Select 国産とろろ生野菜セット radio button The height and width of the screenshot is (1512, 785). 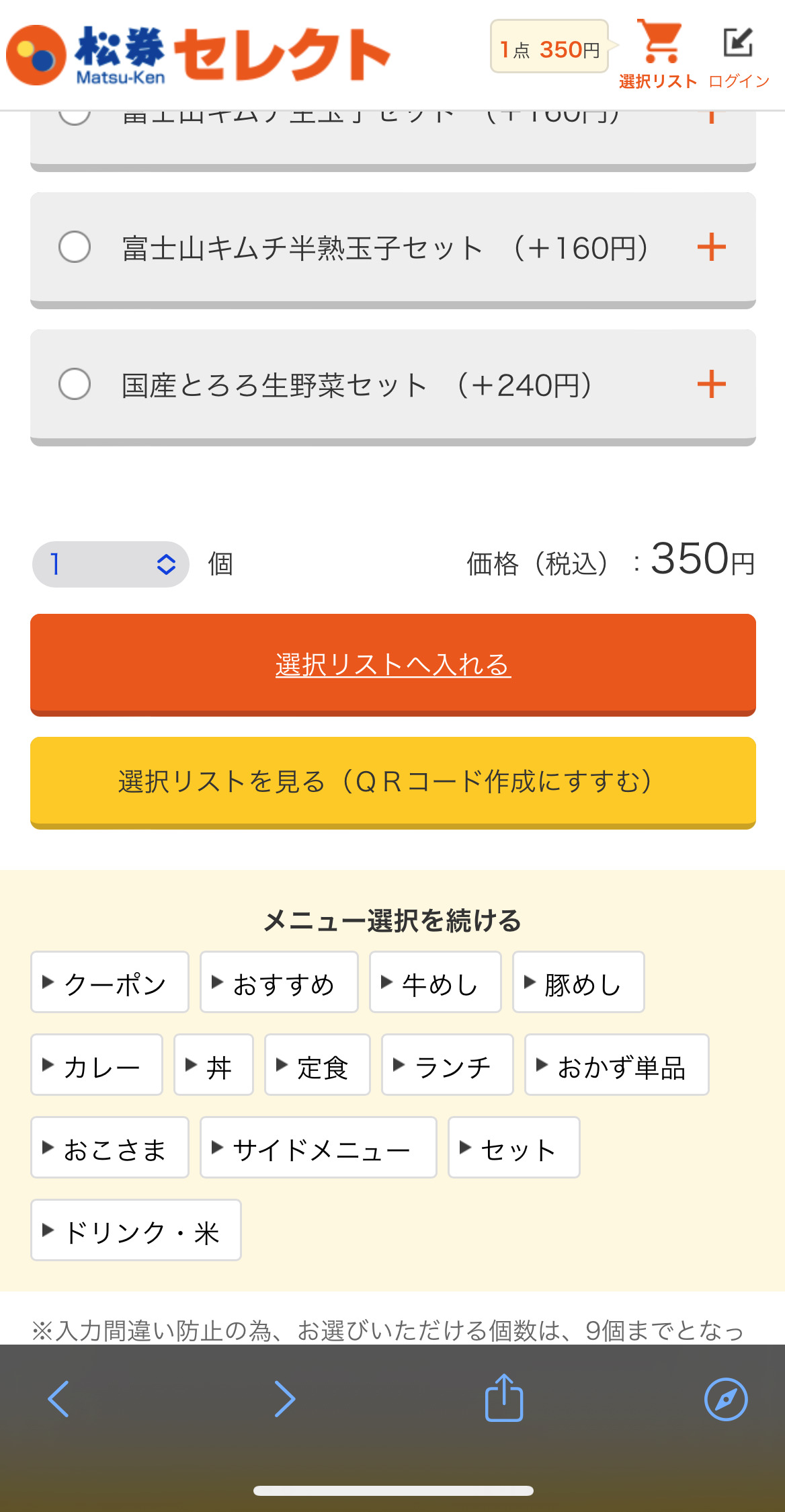point(75,384)
